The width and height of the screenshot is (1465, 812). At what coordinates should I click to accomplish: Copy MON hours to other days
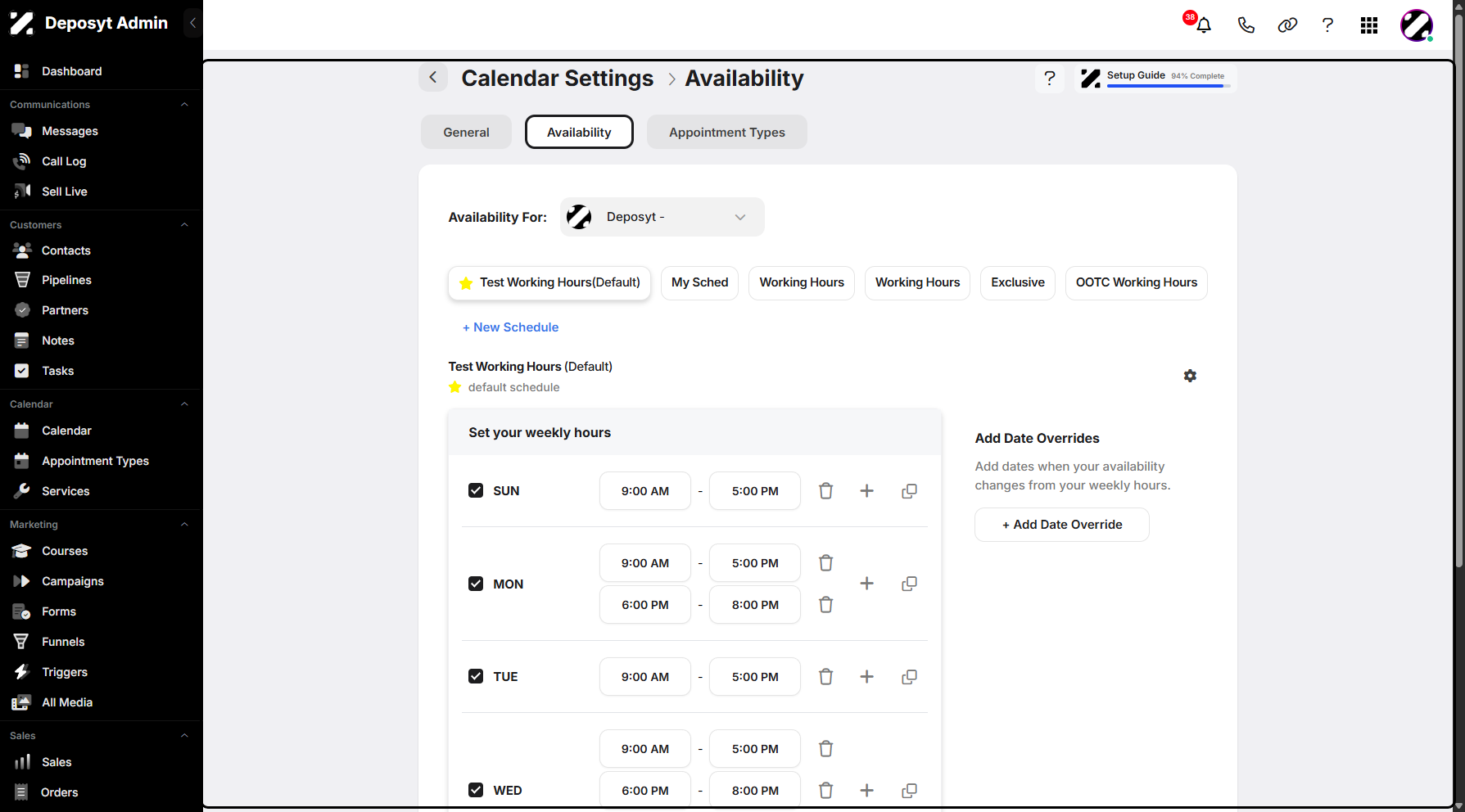click(909, 584)
